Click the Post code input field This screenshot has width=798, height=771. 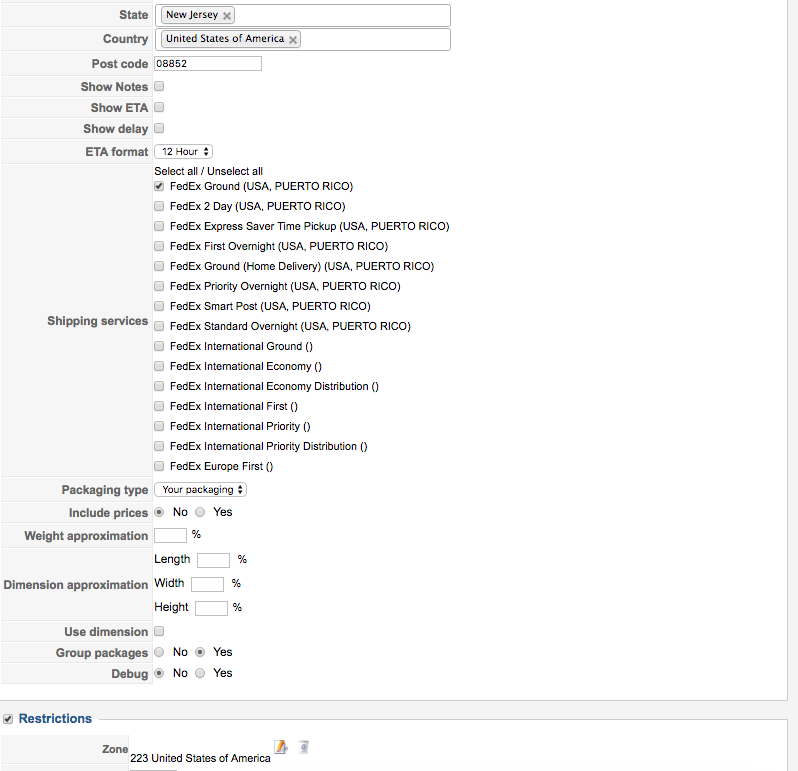point(208,64)
